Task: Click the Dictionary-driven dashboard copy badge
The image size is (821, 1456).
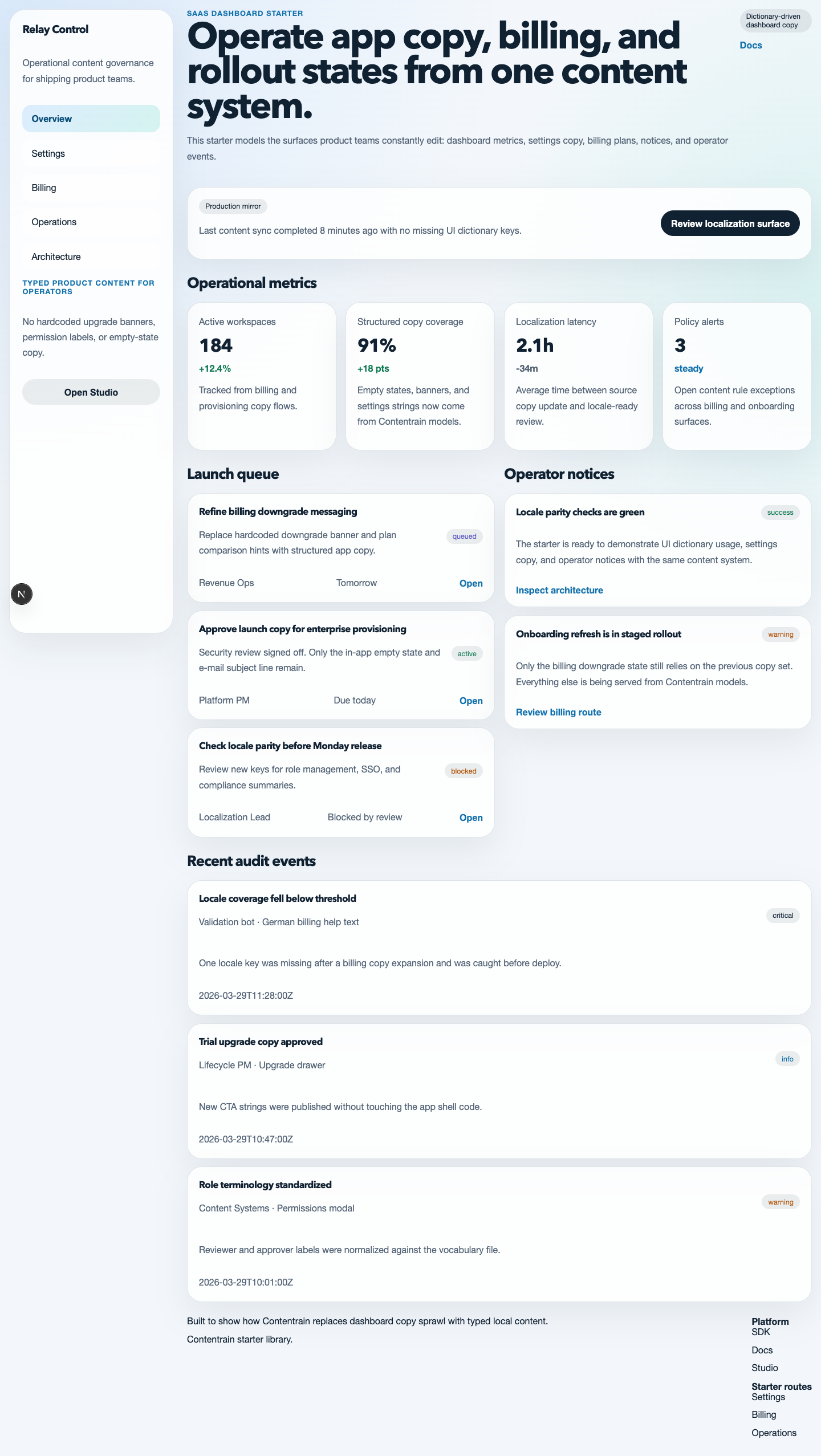Action: pyautogui.click(x=775, y=21)
